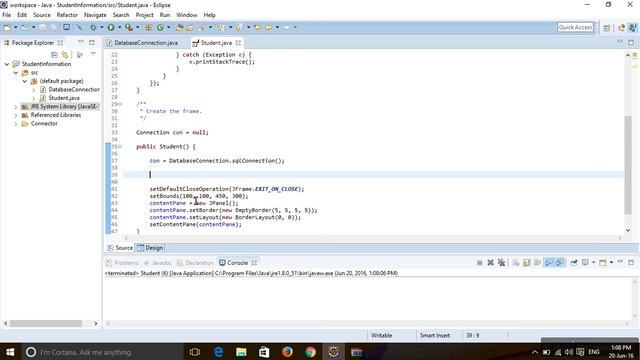
Task: Click the Open Perspective icon
Action: point(607,27)
